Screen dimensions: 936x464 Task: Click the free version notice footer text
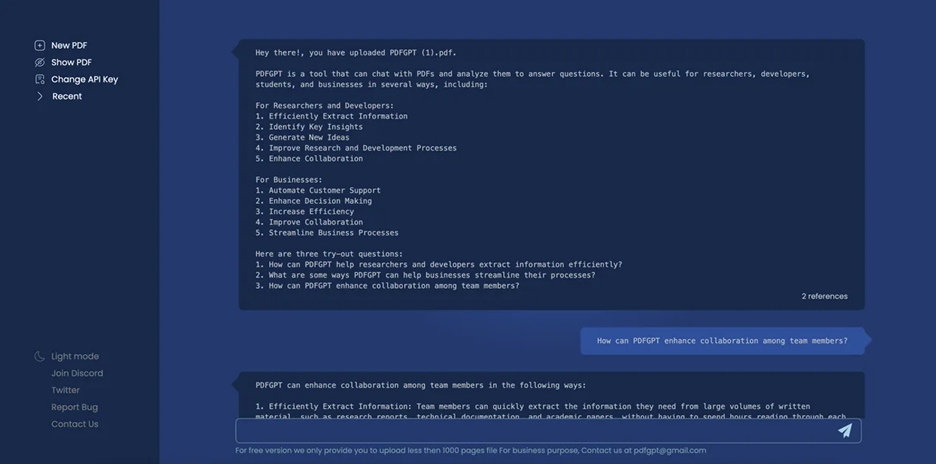click(470, 451)
